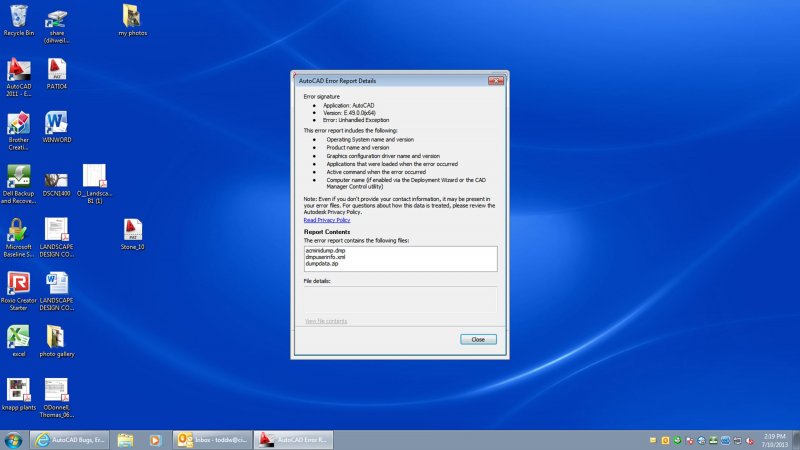
Task: Click the taskbar clock showing 2:19 PM
Action: tap(774, 440)
